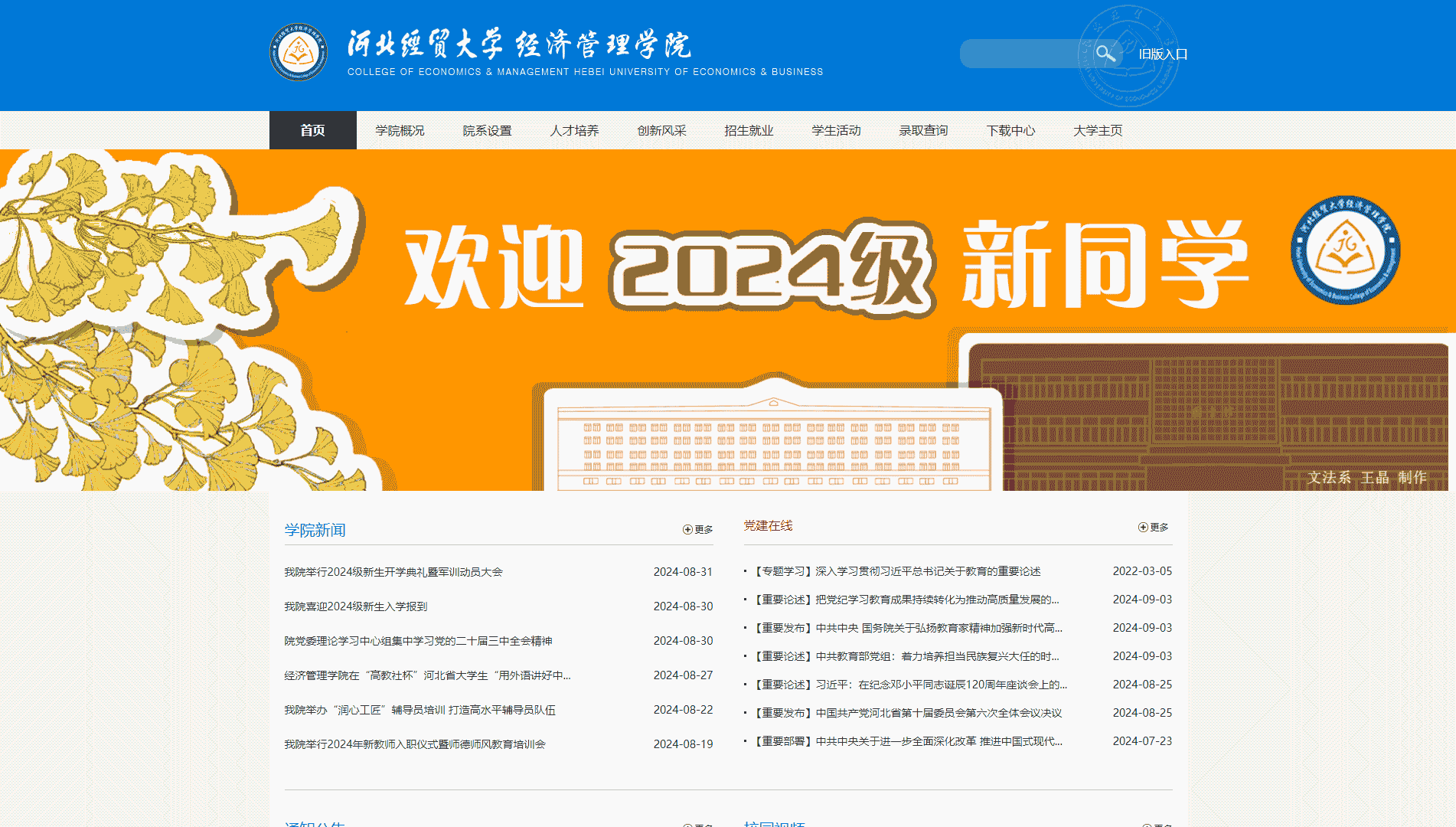Select the 首页 navigation tab
This screenshot has height=827, width=1456.
(x=313, y=130)
